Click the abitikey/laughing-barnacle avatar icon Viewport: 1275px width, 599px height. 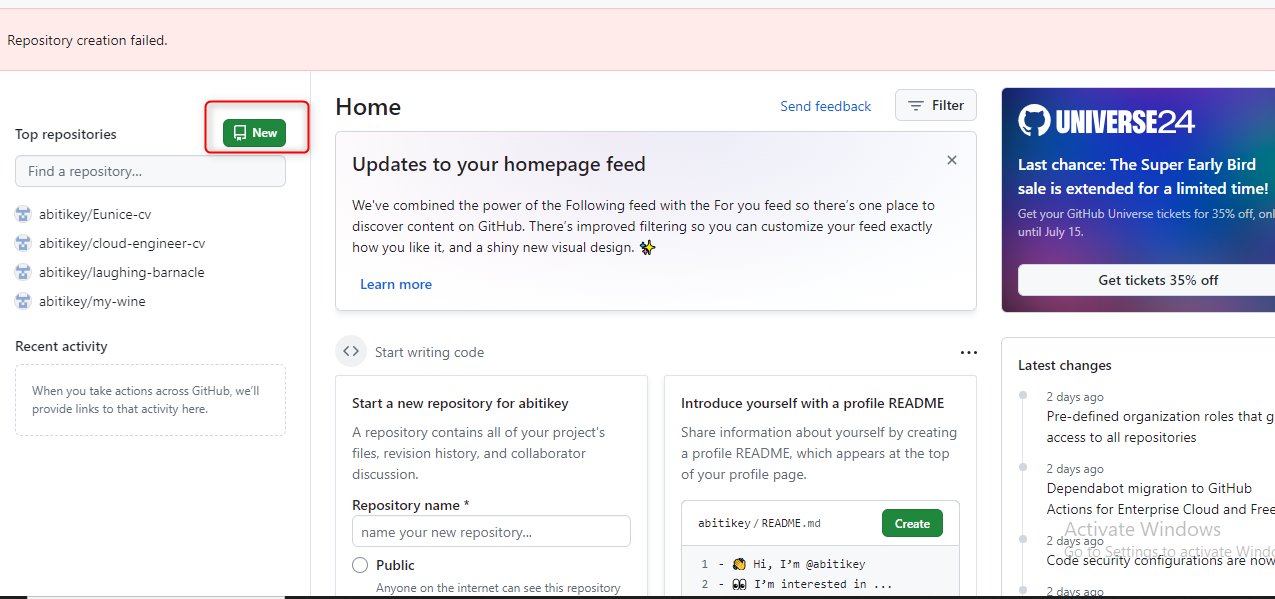pyautogui.click(x=23, y=272)
